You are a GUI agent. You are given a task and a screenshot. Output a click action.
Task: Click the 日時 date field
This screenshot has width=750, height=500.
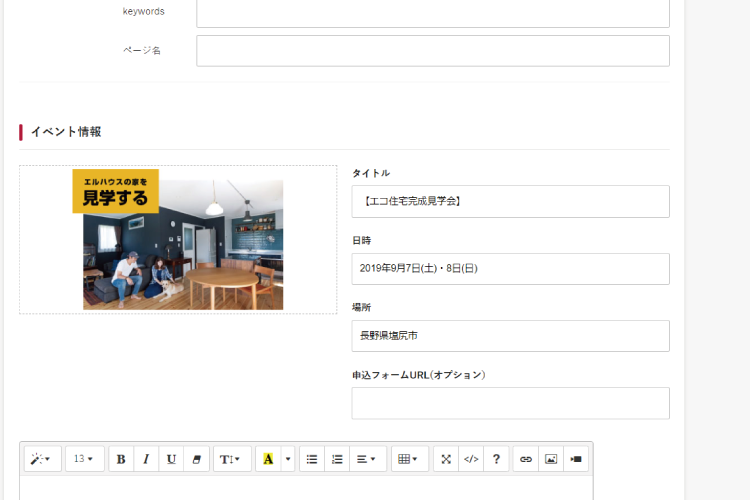(510, 269)
